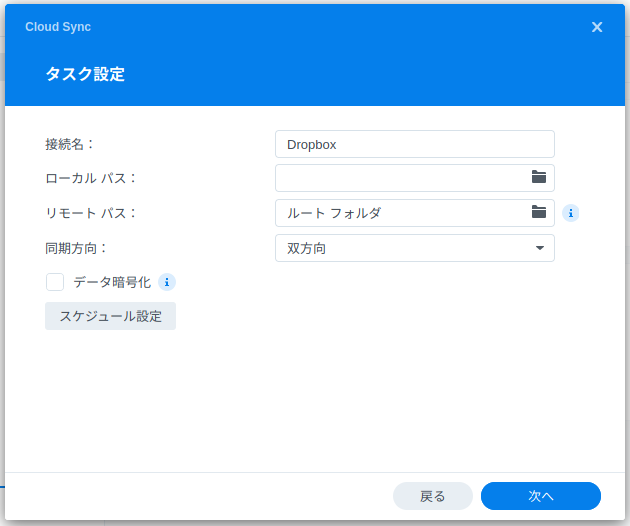Focus the 接続名 field containing Dropbox

click(415, 144)
